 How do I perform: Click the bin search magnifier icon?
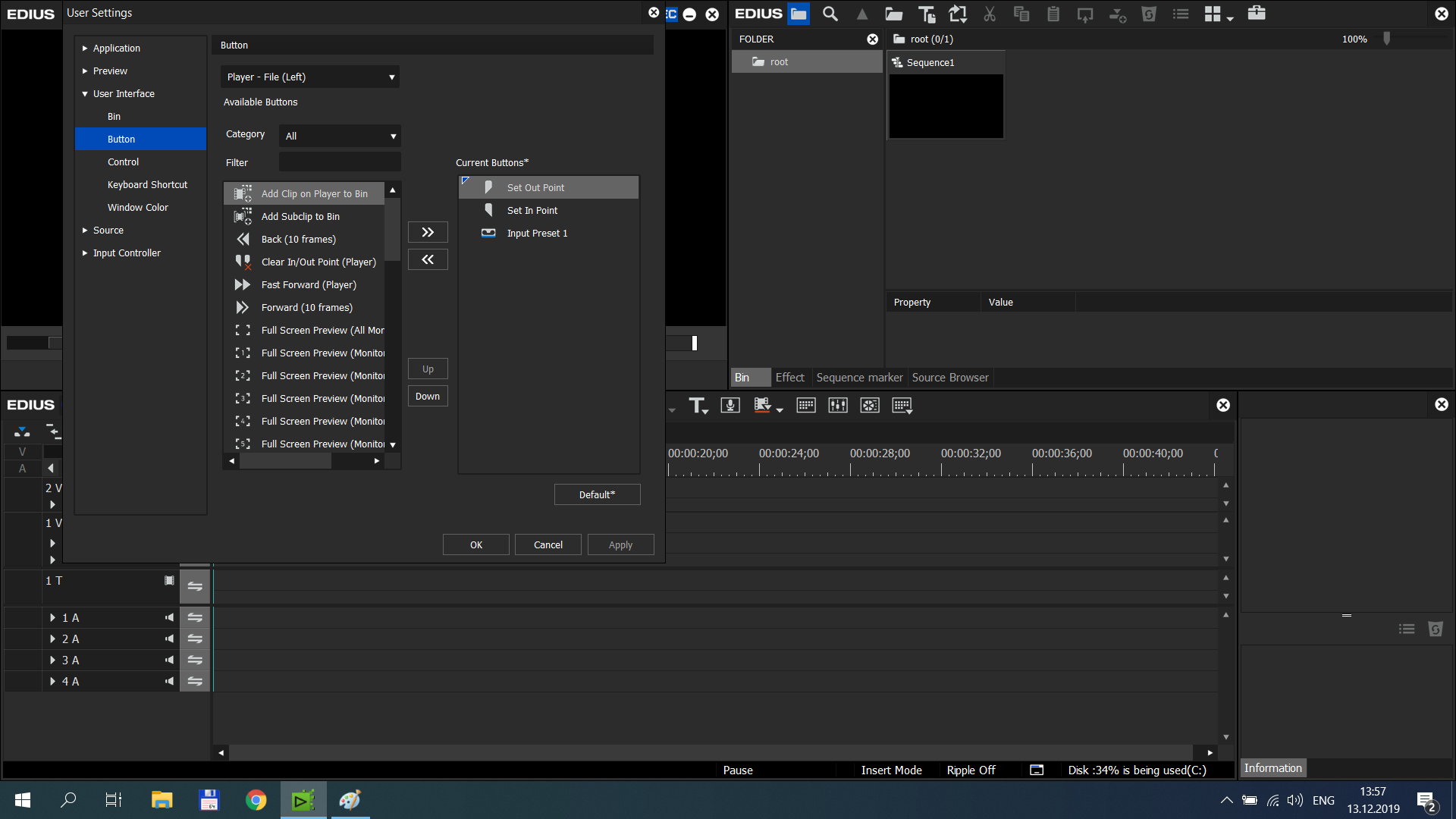click(x=830, y=14)
